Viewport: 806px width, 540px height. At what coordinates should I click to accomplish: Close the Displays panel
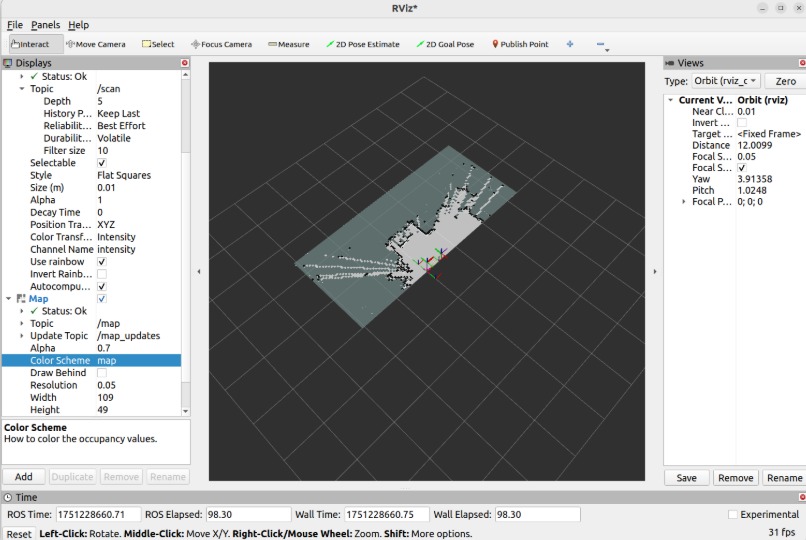pyautogui.click(x=185, y=63)
